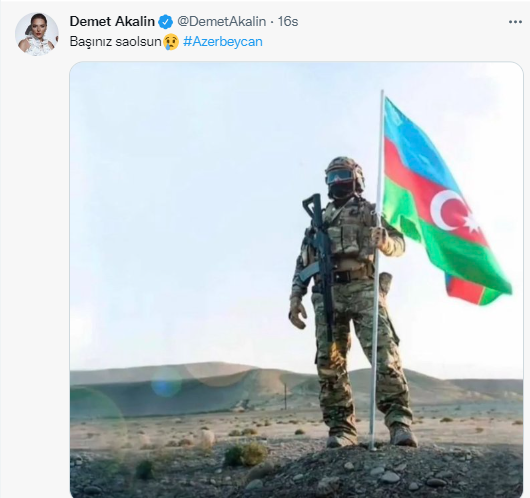Viewport: 530px width, 498px height.
Task: Click the blue lens flare circle
Action: point(166,382)
